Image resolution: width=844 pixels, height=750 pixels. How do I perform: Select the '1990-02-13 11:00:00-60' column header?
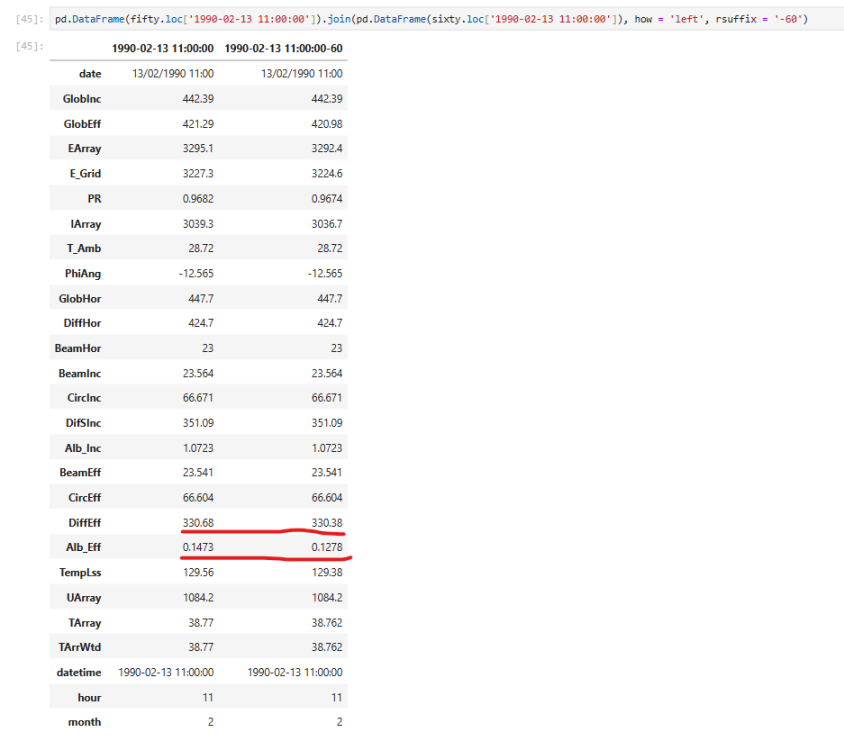[284, 48]
